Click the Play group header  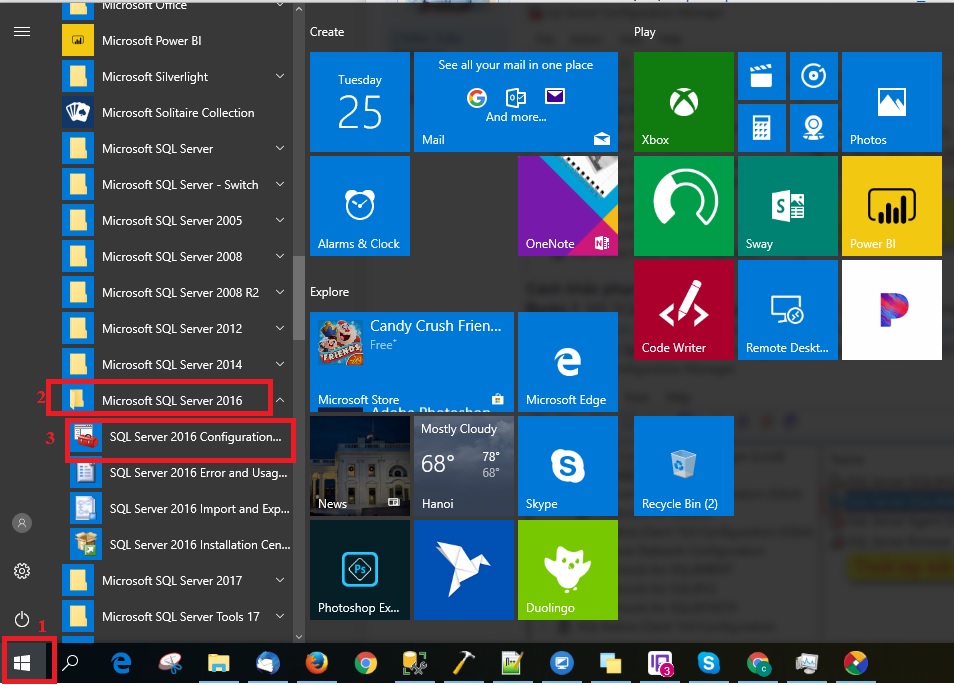coord(644,32)
